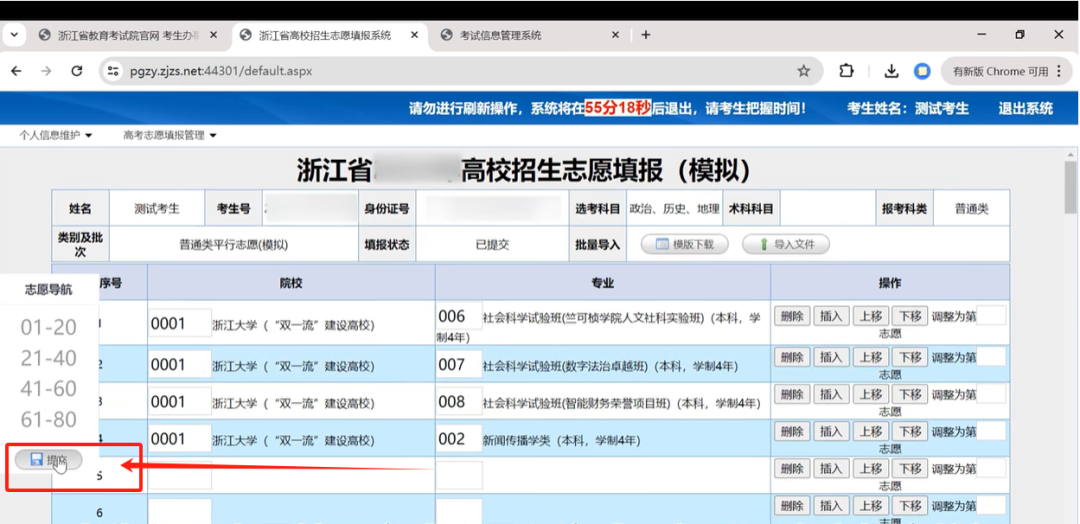Go back with the browser back arrow
Image resolution: width=1080 pixels, height=524 pixels.
coord(16,71)
